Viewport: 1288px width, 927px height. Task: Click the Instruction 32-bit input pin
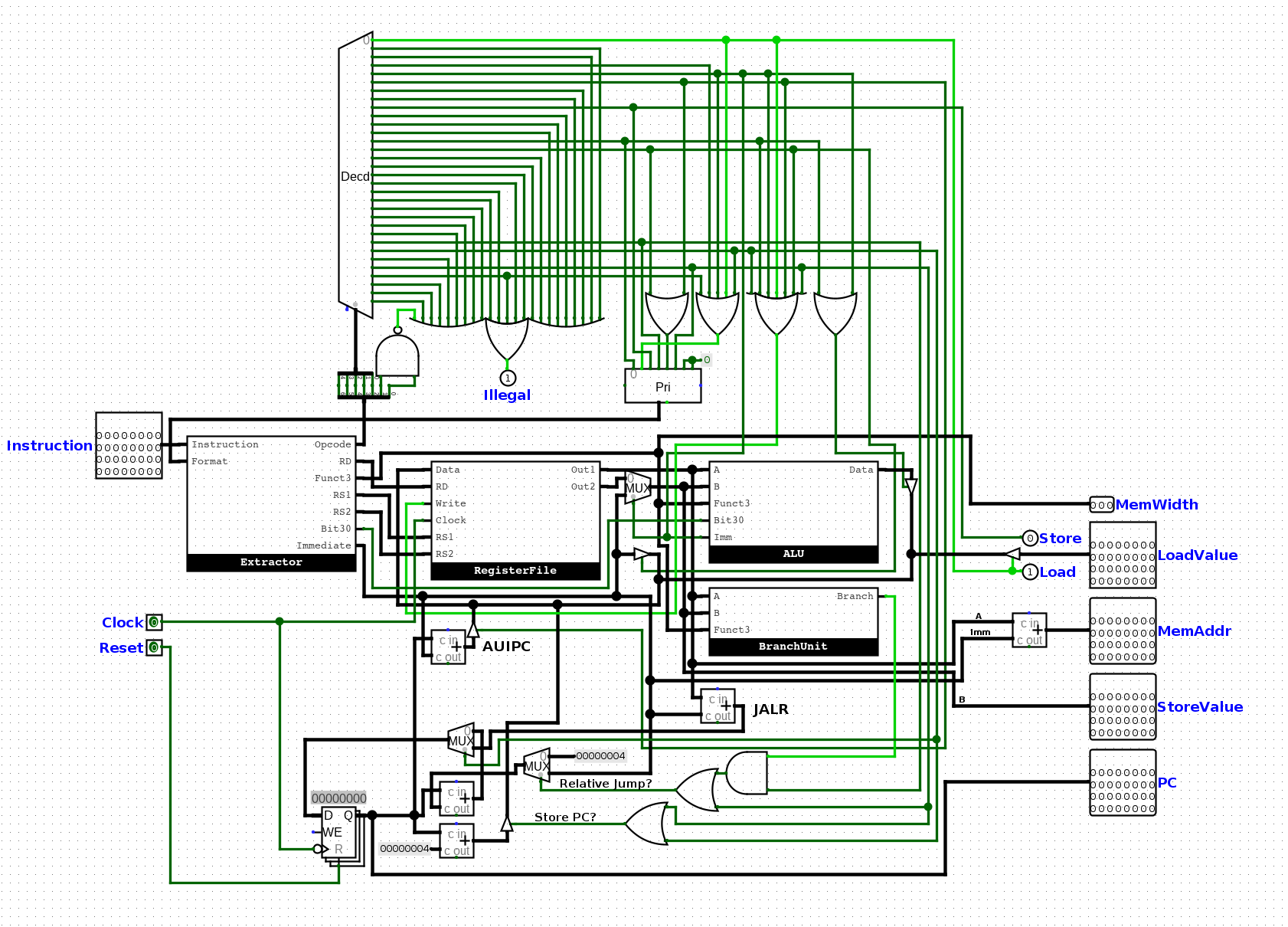[129, 445]
